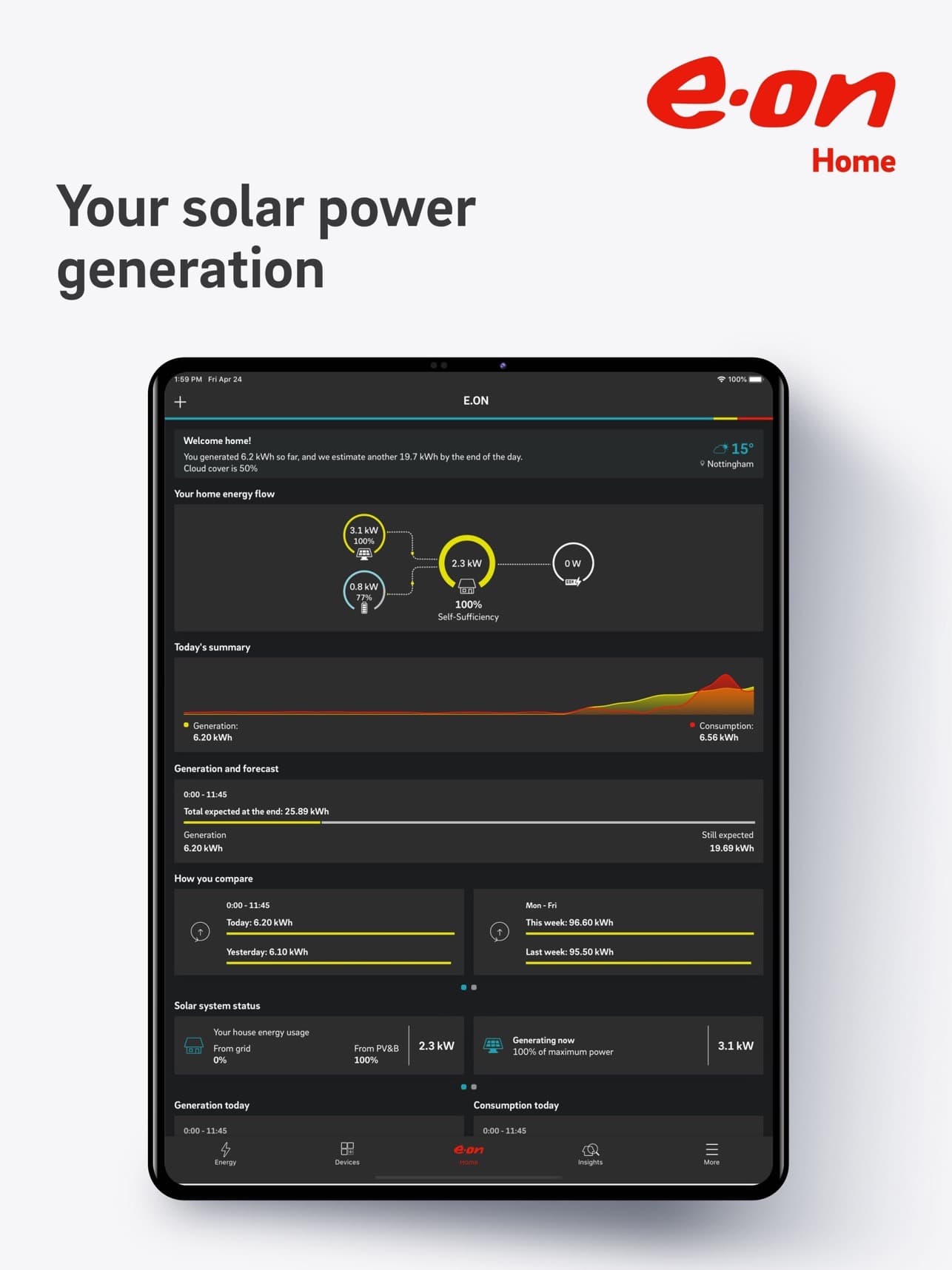Viewport: 952px width, 1270px height.
Task: Tap the Generating now solar panel icon
Action: pyautogui.click(x=493, y=1046)
